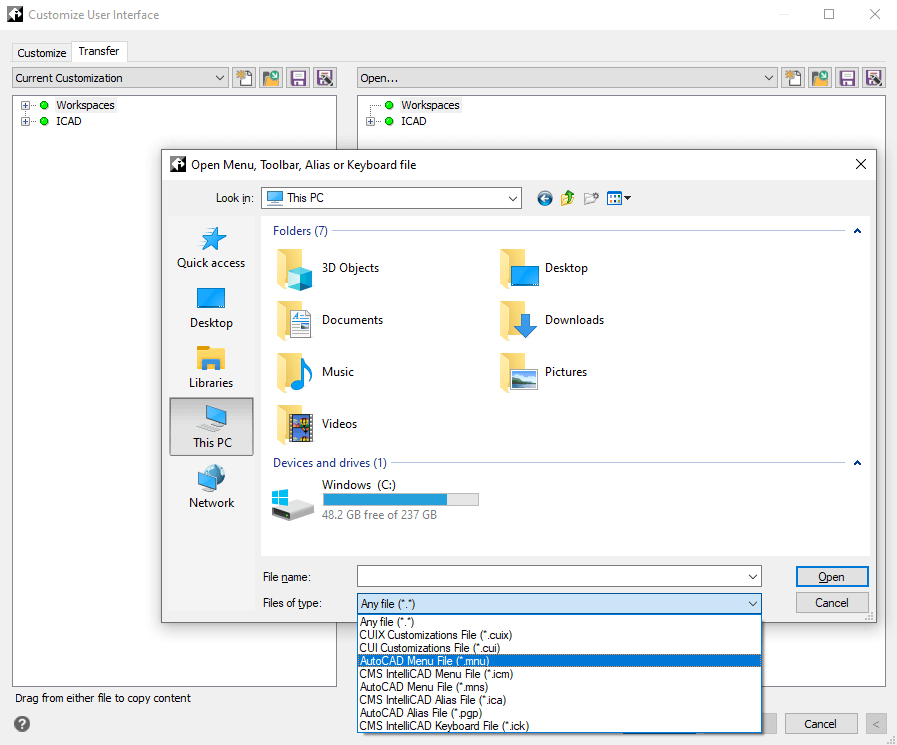This screenshot has height=745, width=897.
Task: Click open file icon in right pane toolbar
Action: pyautogui.click(x=820, y=78)
